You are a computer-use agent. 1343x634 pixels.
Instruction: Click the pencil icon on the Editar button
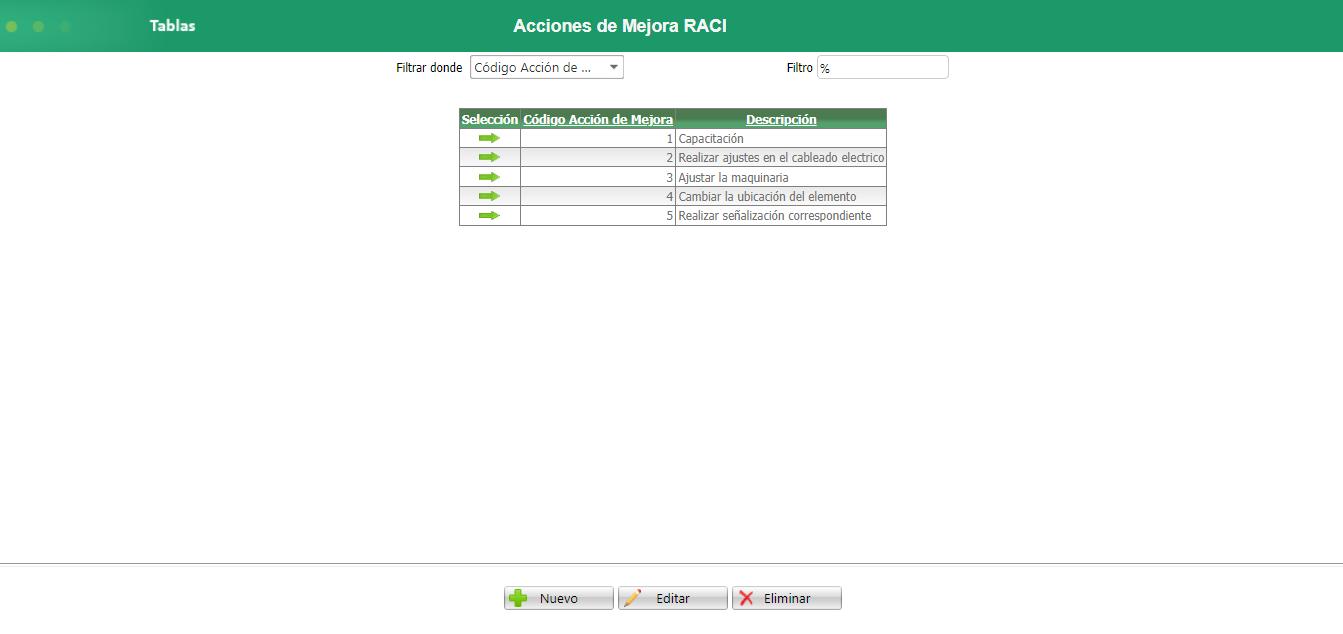(633, 597)
